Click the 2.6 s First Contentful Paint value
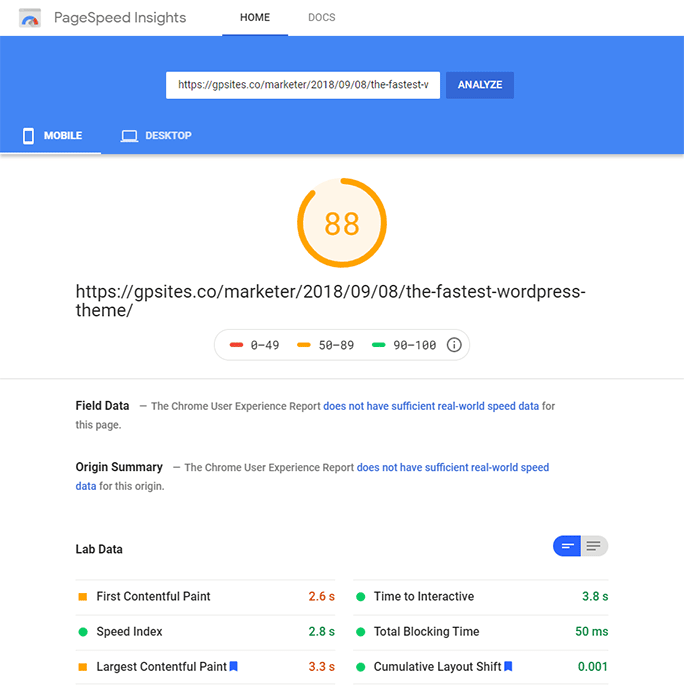 pyautogui.click(x=321, y=597)
